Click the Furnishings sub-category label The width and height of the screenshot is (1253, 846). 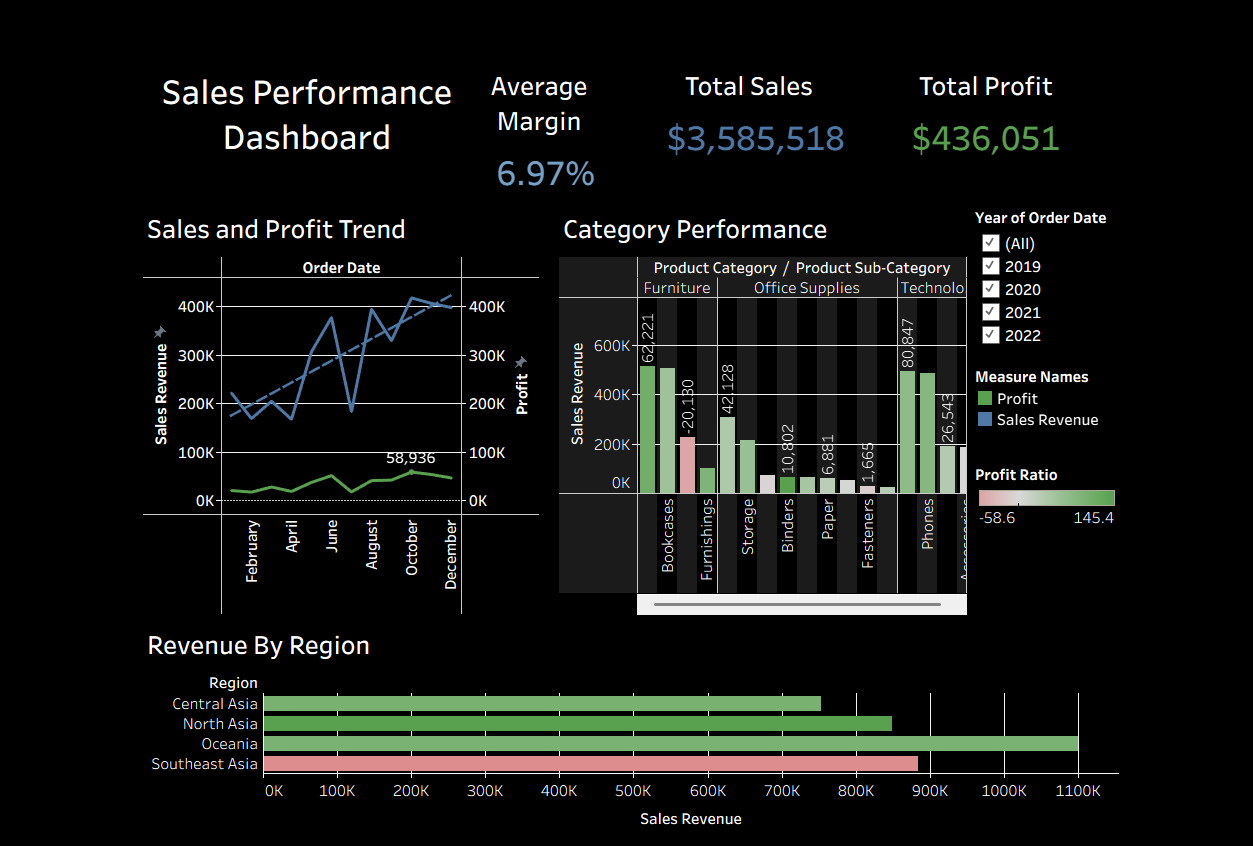pos(707,540)
